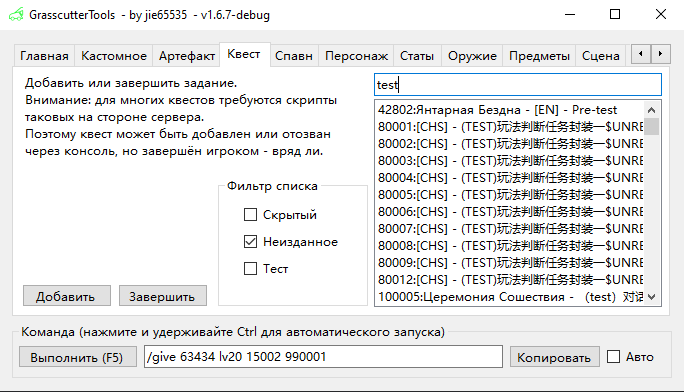The height and width of the screenshot is (392, 684).
Task: Select quest 42802 Янтарная Бездна Pre-test
Action: pyautogui.click(x=510, y=110)
